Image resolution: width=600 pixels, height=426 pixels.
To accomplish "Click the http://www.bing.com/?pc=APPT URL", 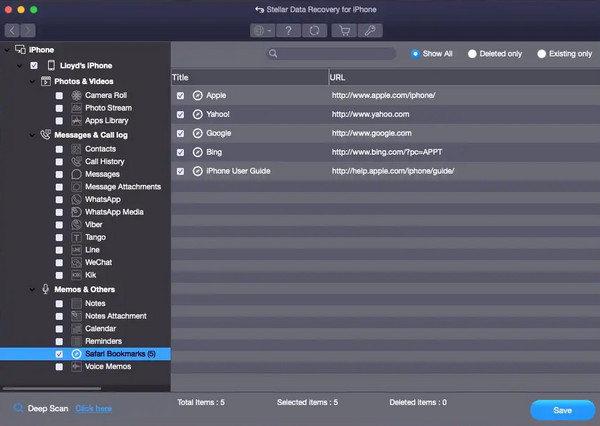I will (x=387, y=152).
